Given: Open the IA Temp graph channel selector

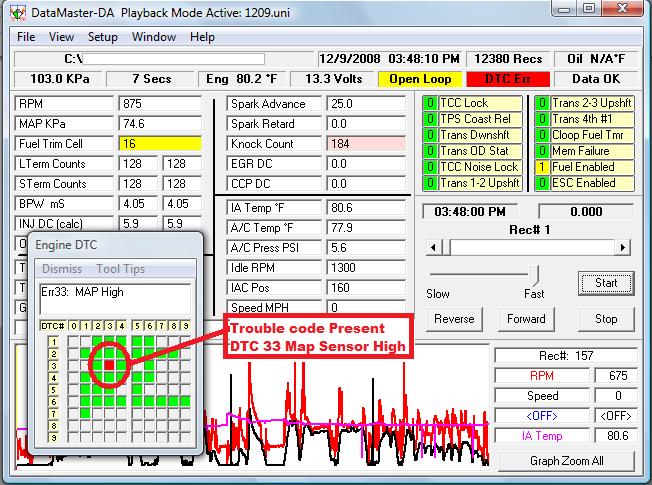Looking at the screenshot, I should point(541,434).
